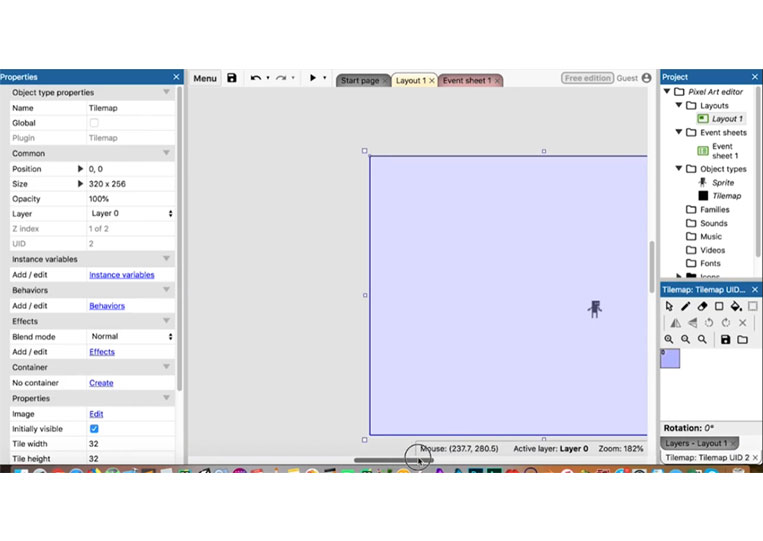Click the layout horizontal scrollbar

click(394, 460)
